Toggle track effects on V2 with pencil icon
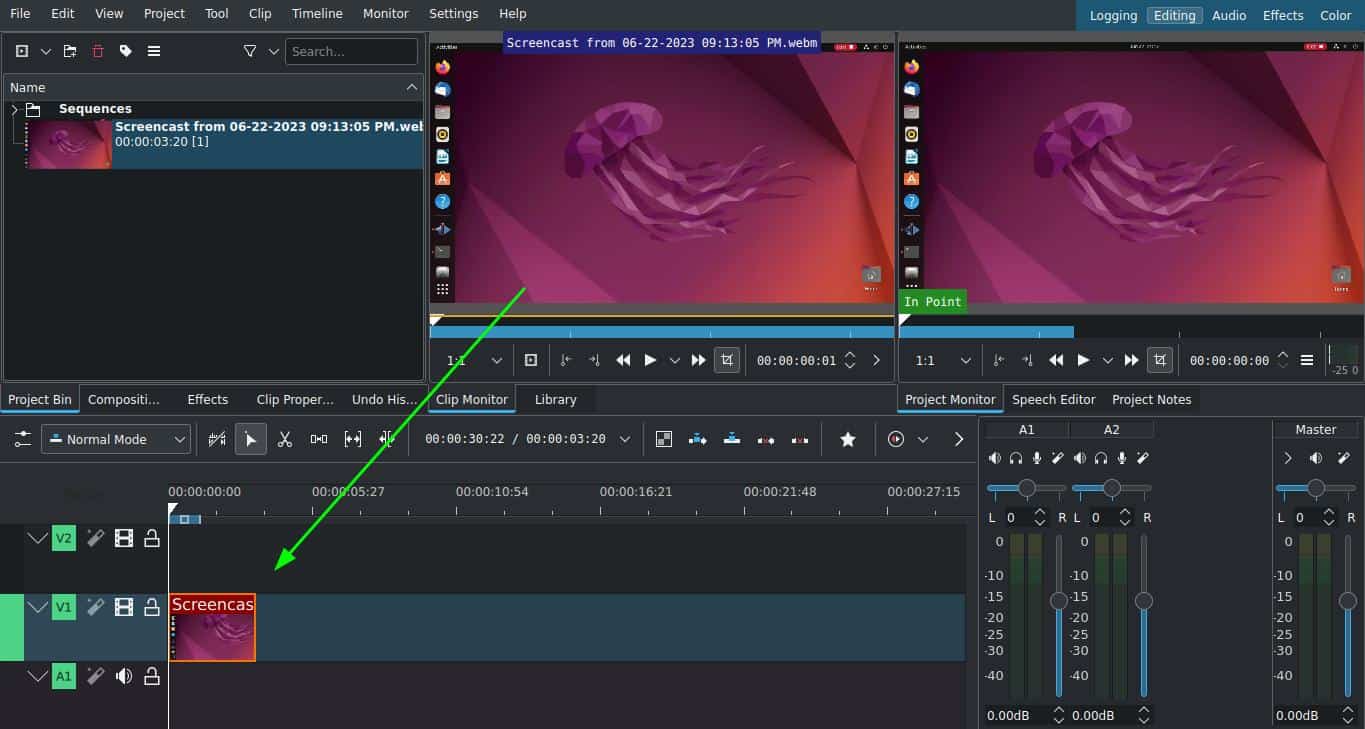1365x729 pixels. [95, 538]
